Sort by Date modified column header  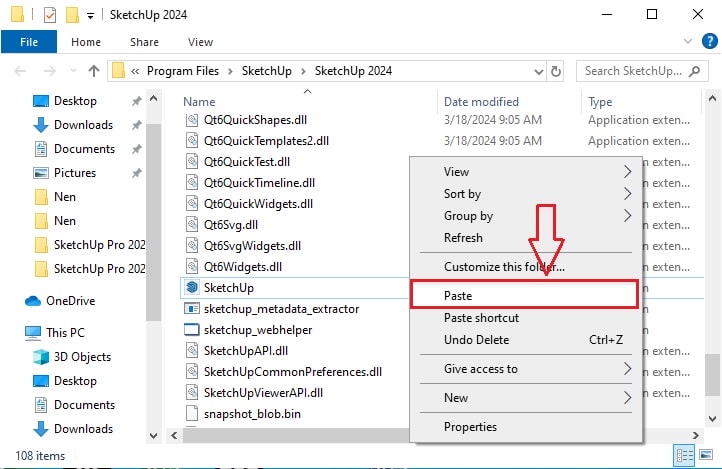click(x=481, y=102)
